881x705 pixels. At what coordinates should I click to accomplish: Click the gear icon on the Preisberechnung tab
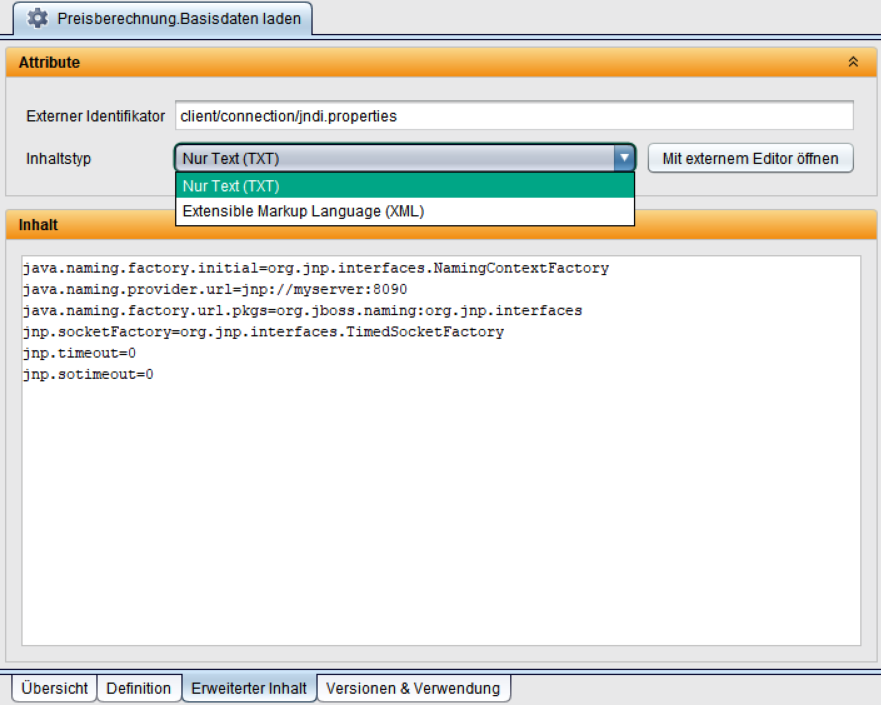[36, 19]
